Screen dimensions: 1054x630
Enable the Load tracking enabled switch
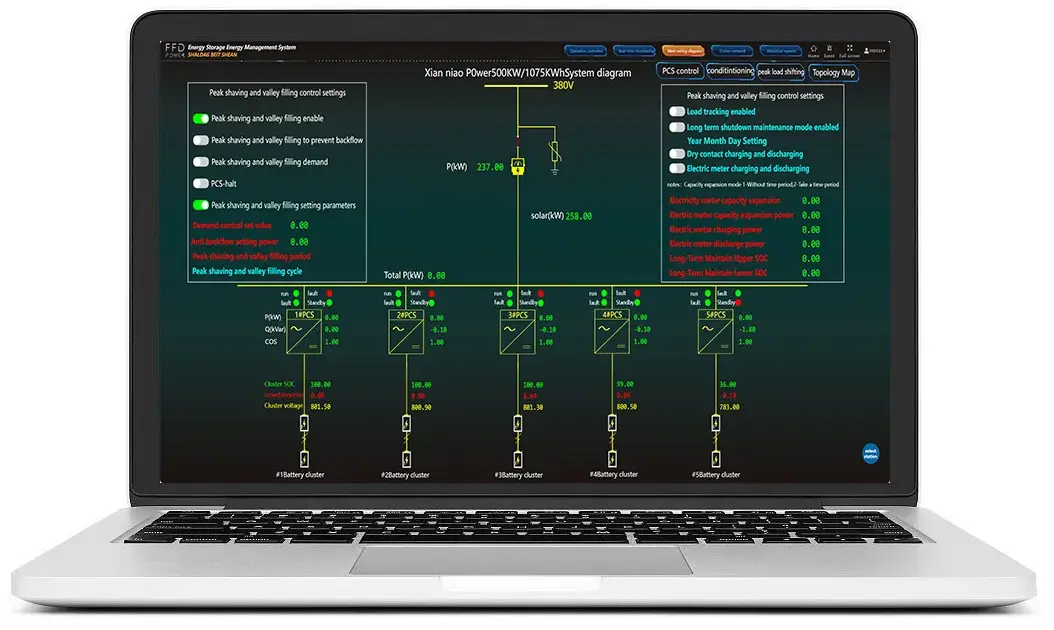coord(677,112)
